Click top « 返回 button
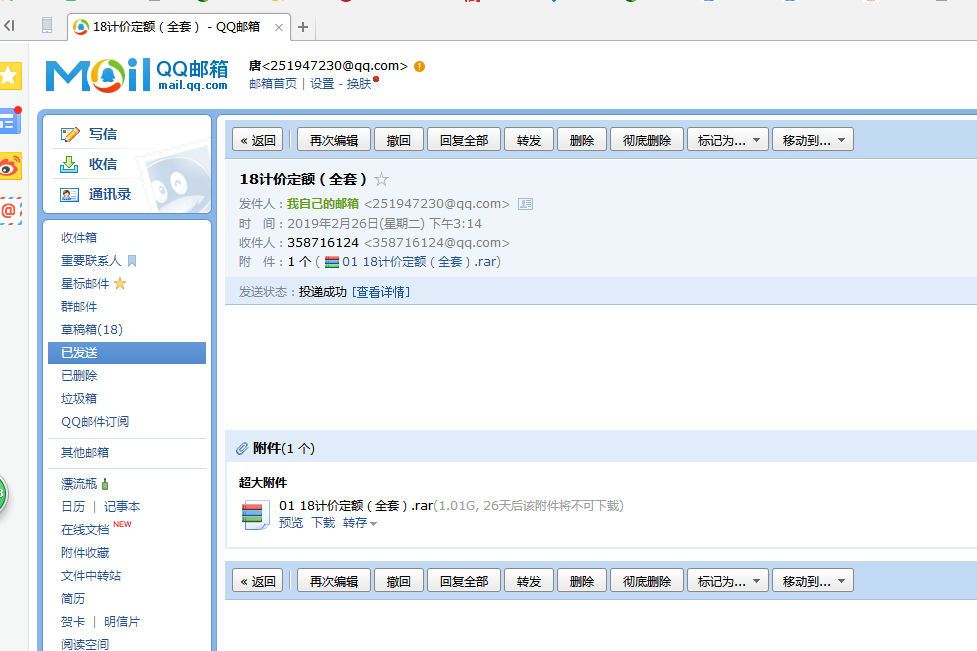This screenshot has height=651, width=977. [257, 140]
